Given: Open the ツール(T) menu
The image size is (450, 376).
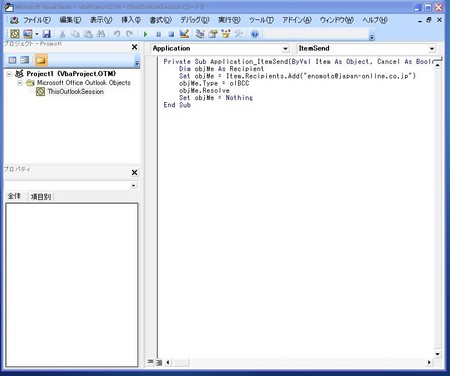Looking at the screenshot, I should point(261,20).
